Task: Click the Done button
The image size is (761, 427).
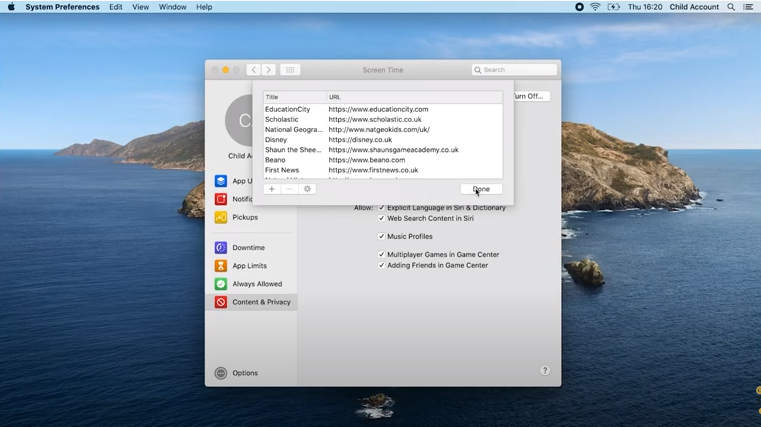Action: [481, 189]
